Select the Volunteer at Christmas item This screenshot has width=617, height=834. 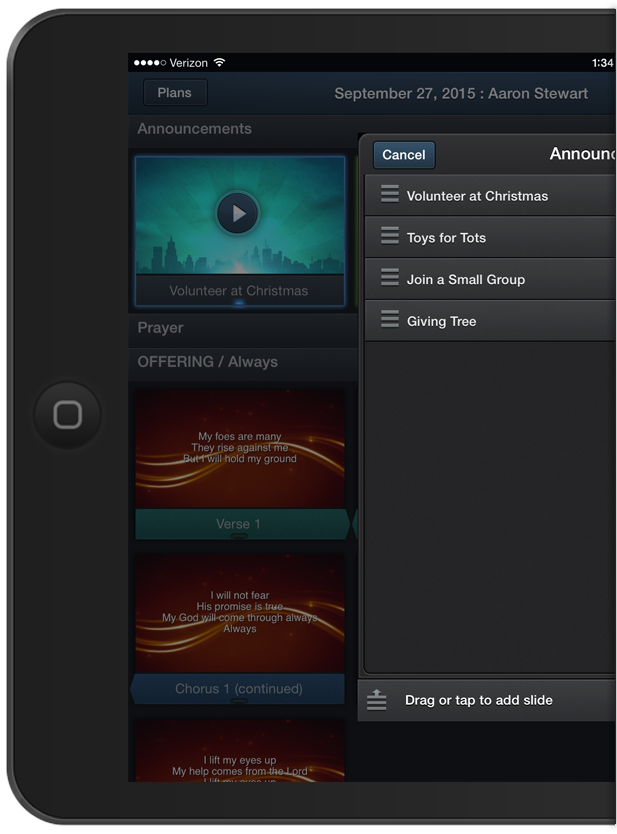pyautogui.click(x=477, y=196)
